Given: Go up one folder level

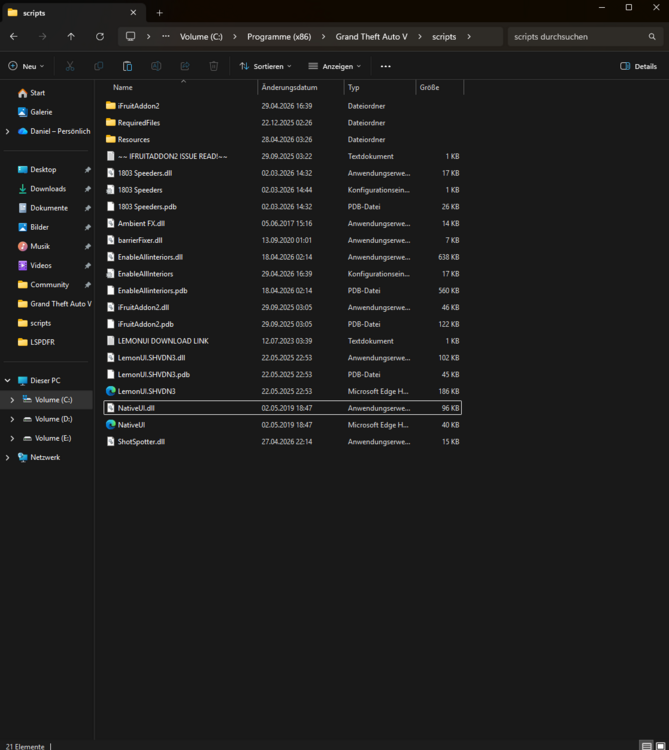Looking at the screenshot, I should pyautogui.click(x=71, y=36).
